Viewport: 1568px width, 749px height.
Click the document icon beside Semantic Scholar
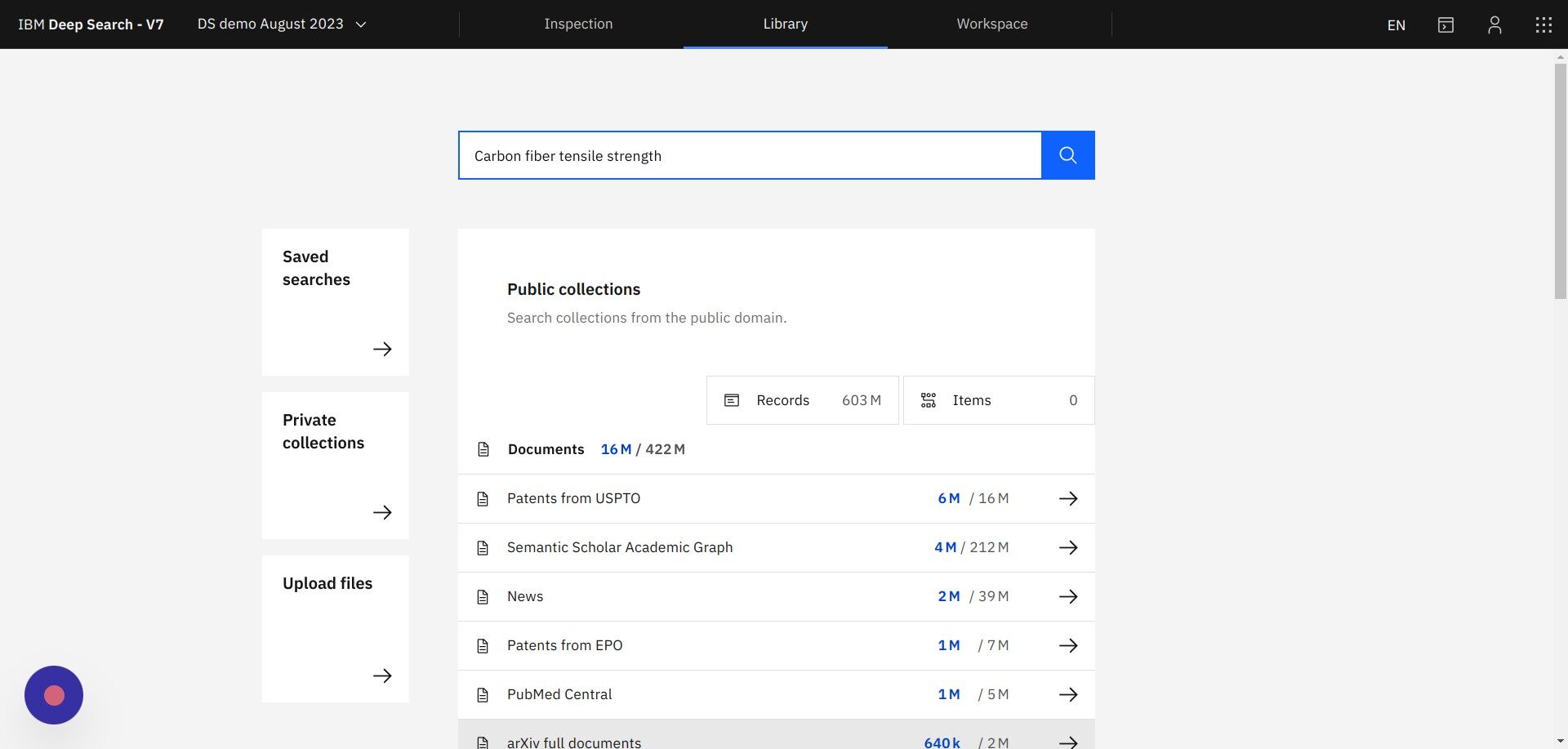click(483, 547)
